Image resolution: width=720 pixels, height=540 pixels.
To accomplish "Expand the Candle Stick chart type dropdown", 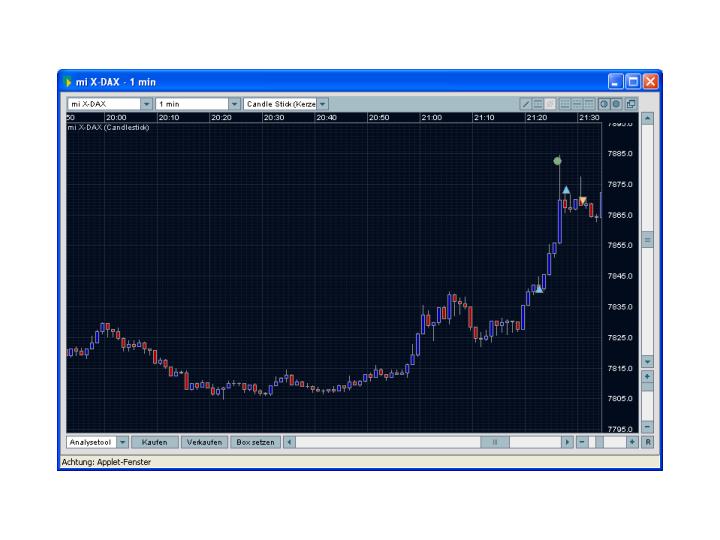I will [322, 104].
